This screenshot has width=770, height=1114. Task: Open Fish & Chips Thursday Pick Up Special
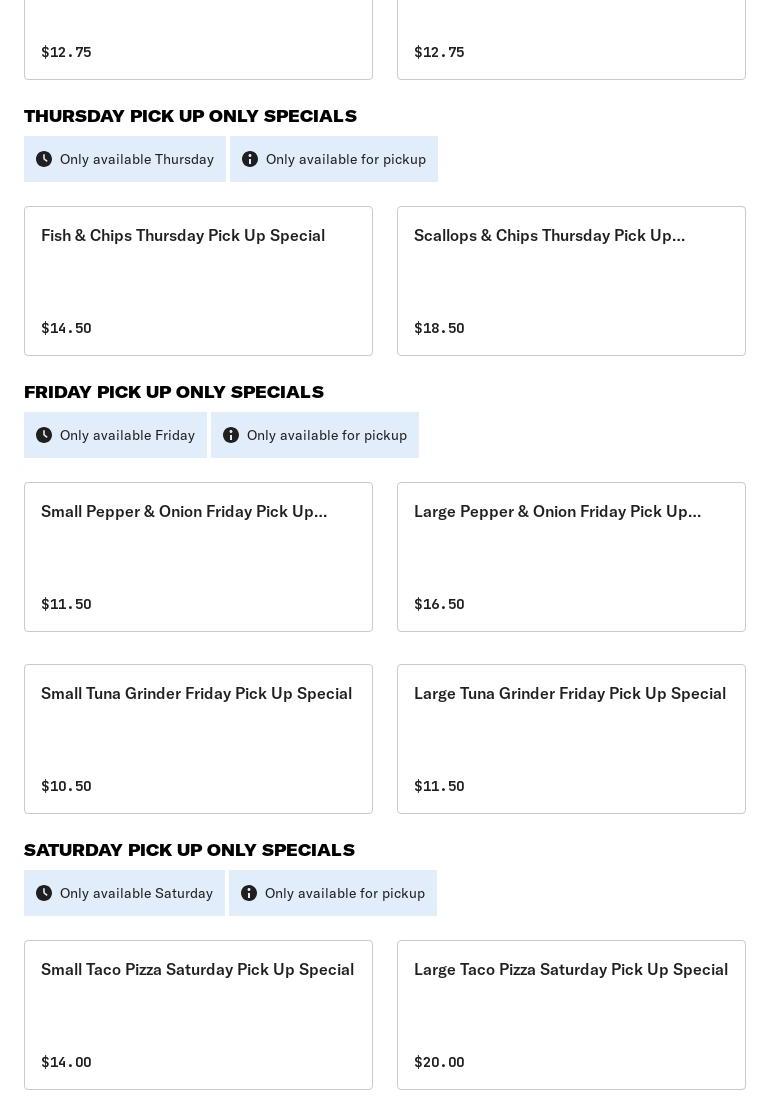tap(198, 281)
